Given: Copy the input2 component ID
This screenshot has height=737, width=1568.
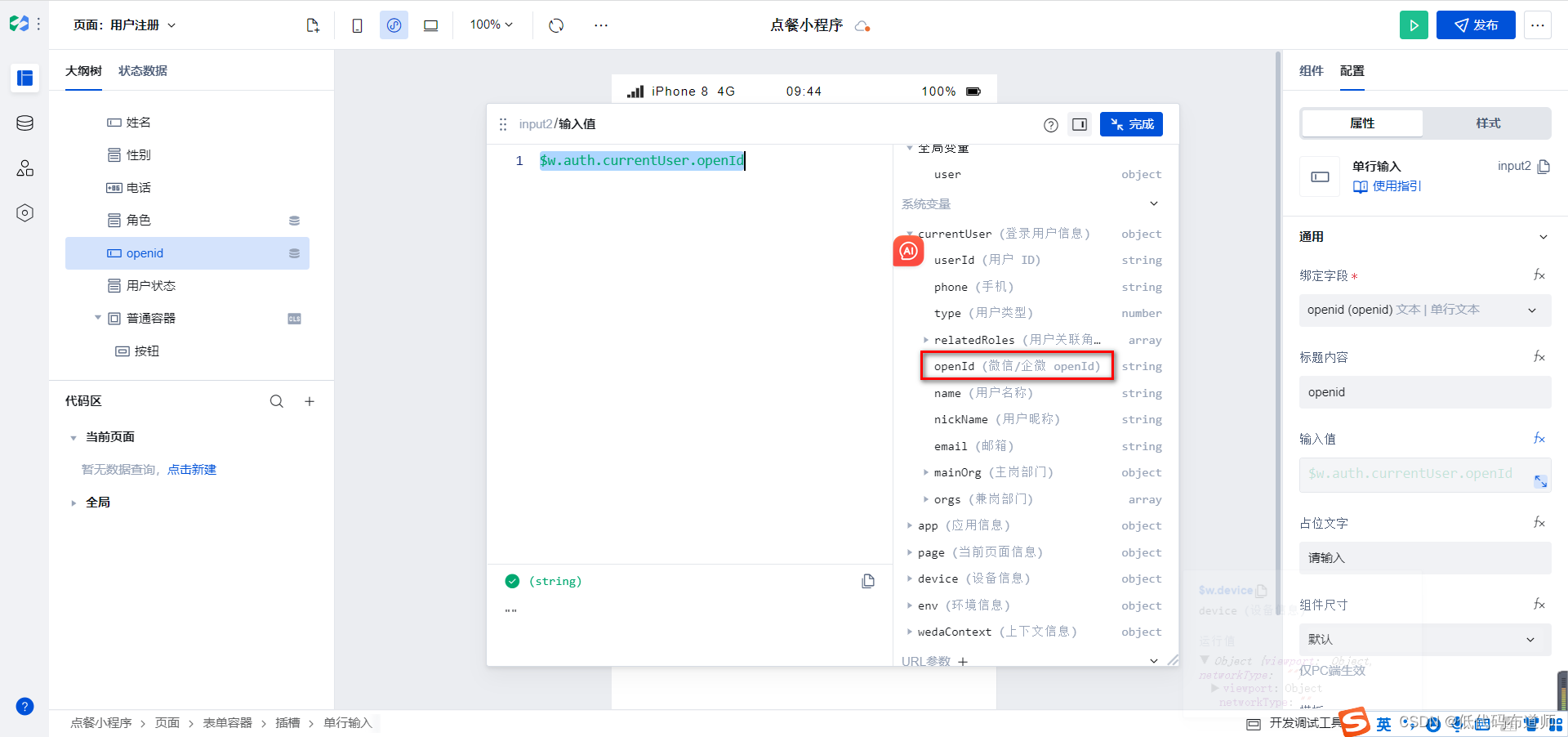Looking at the screenshot, I should point(1543,167).
